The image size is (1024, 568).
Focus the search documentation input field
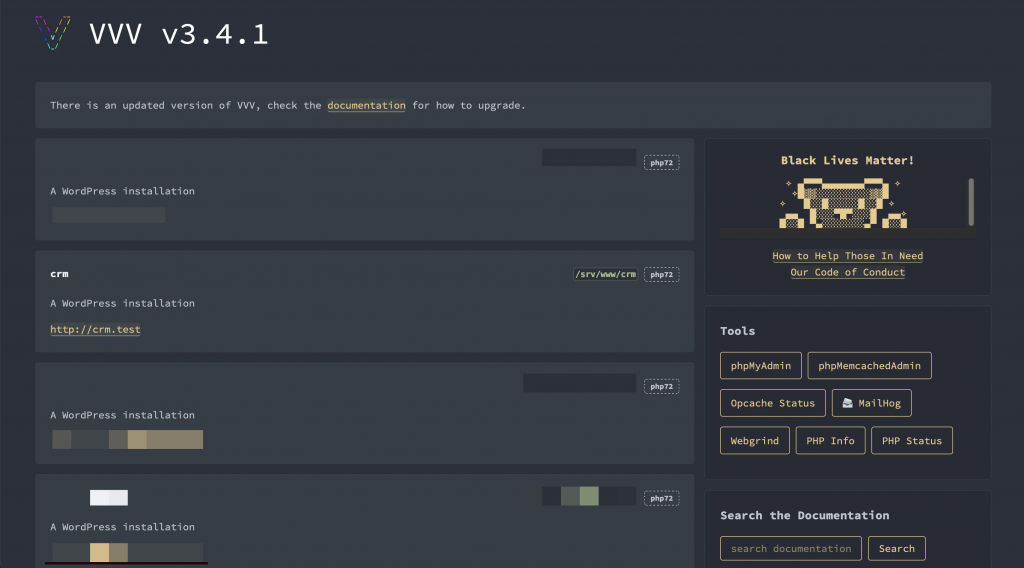pyautogui.click(x=790, y=548)
